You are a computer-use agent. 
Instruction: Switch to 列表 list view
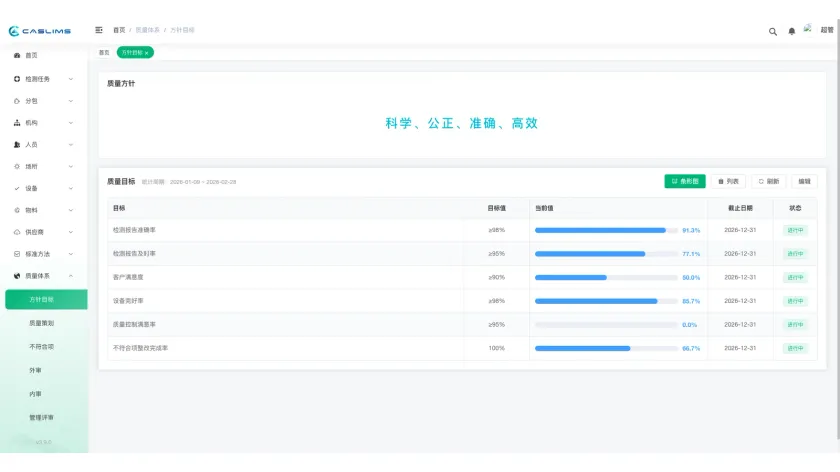728,181
